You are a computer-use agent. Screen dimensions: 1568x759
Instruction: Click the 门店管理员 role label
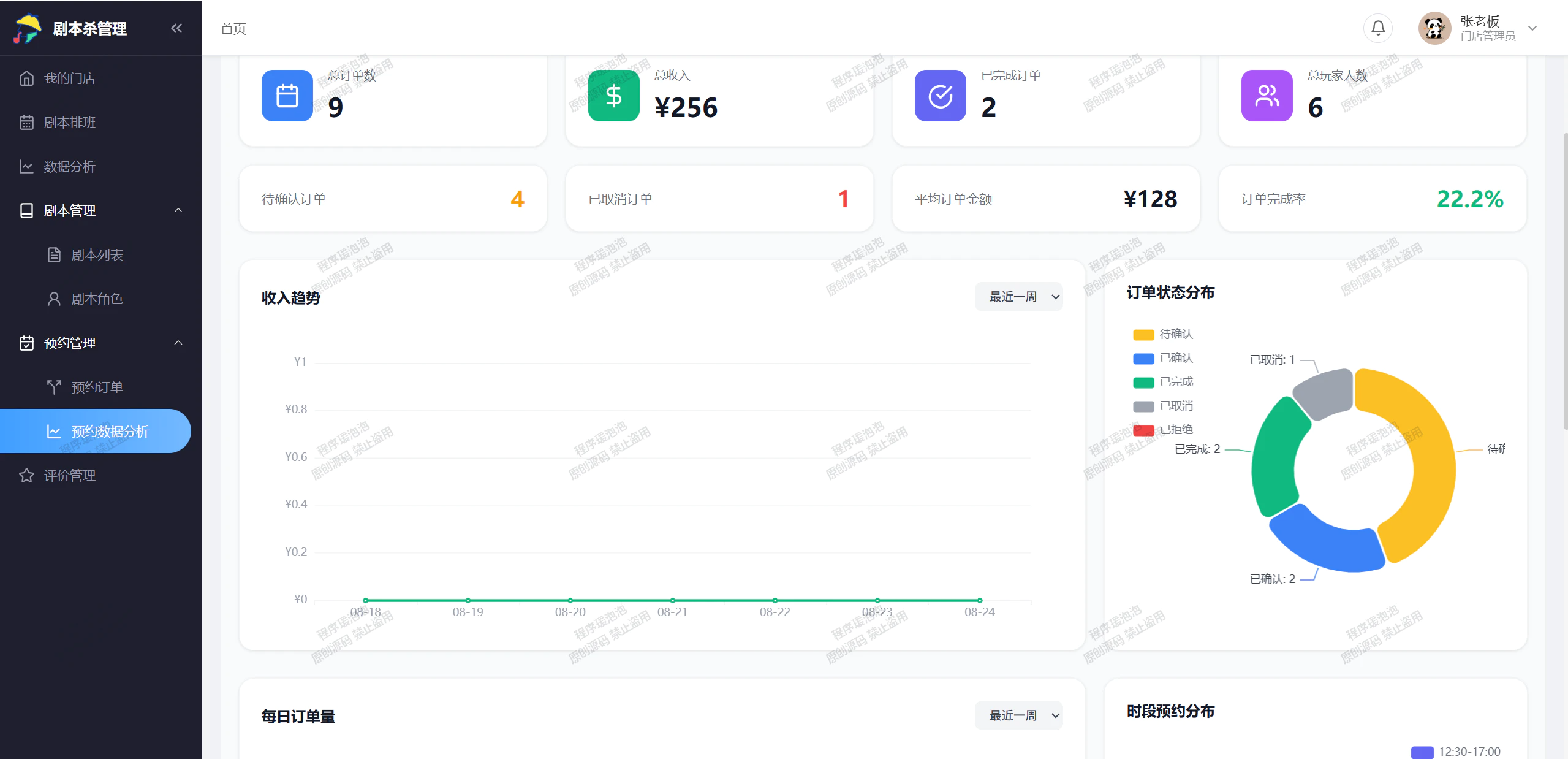tap(1488, 37)
